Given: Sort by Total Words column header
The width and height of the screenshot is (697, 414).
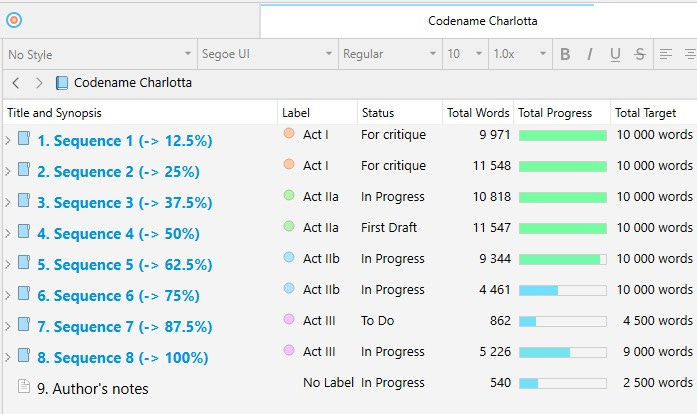Looking at the screenshot, I should coord(478,113).
